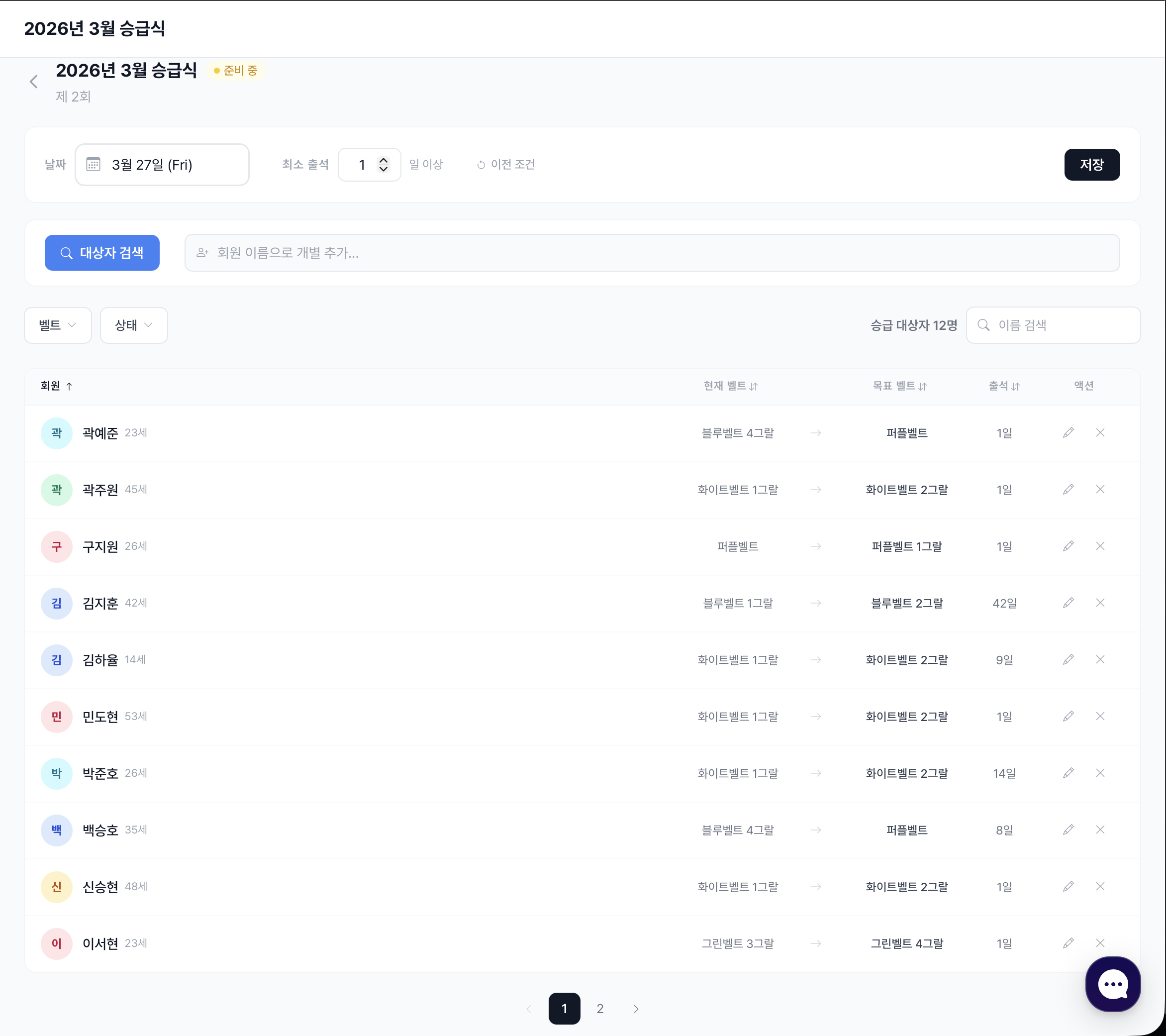Screen dimensions: 1166x1036
Task: Click edit pencil for 곽예준 row
Action: (x=1068, y=432)
